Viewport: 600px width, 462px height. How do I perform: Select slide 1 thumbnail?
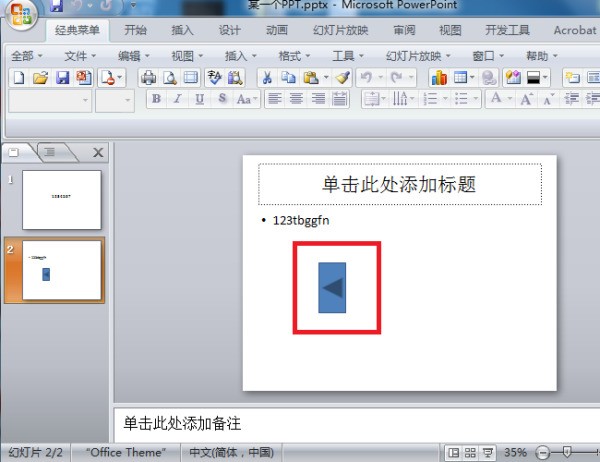[62, 200]
